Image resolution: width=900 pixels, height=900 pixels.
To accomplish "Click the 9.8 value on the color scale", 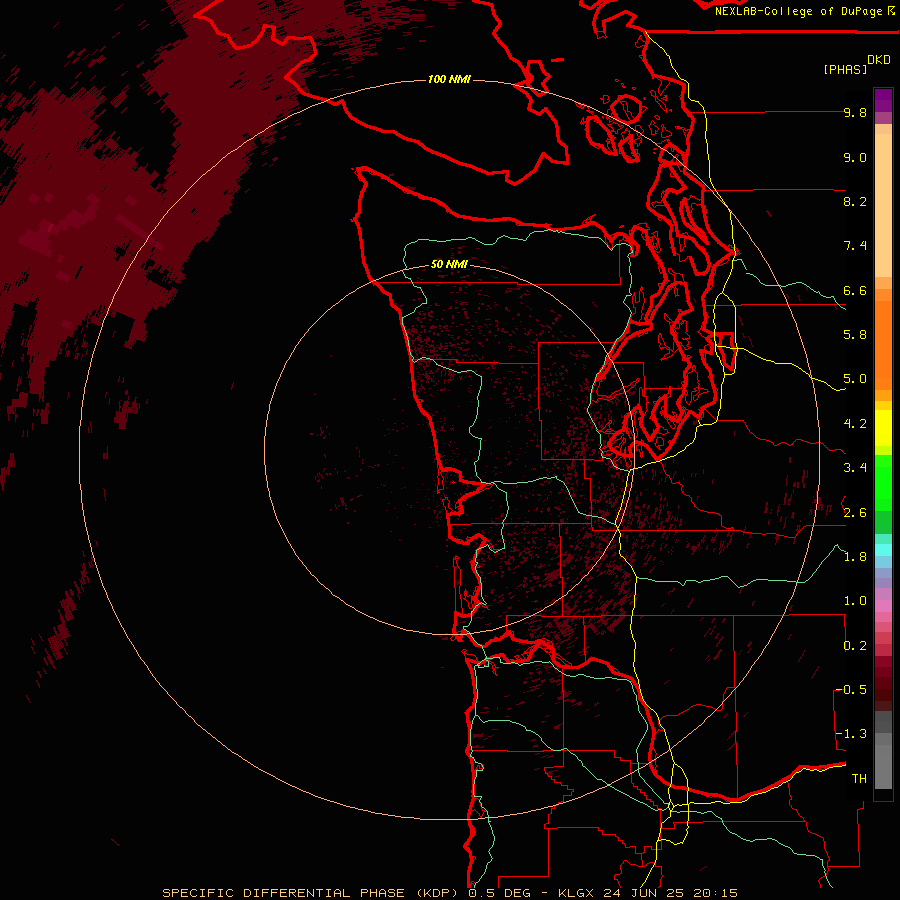I will click(855, 112).
